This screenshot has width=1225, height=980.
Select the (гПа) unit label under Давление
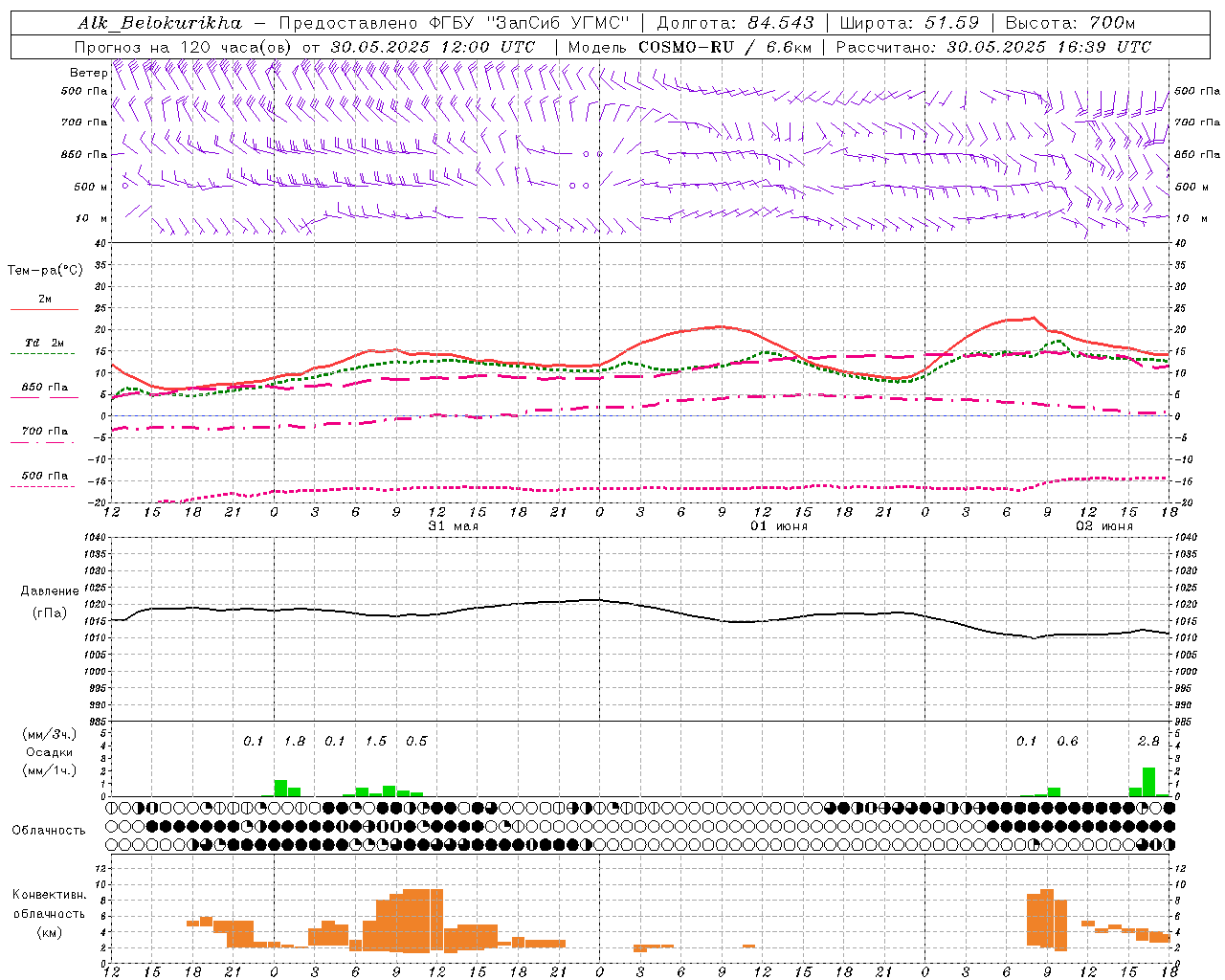point(50,612)
